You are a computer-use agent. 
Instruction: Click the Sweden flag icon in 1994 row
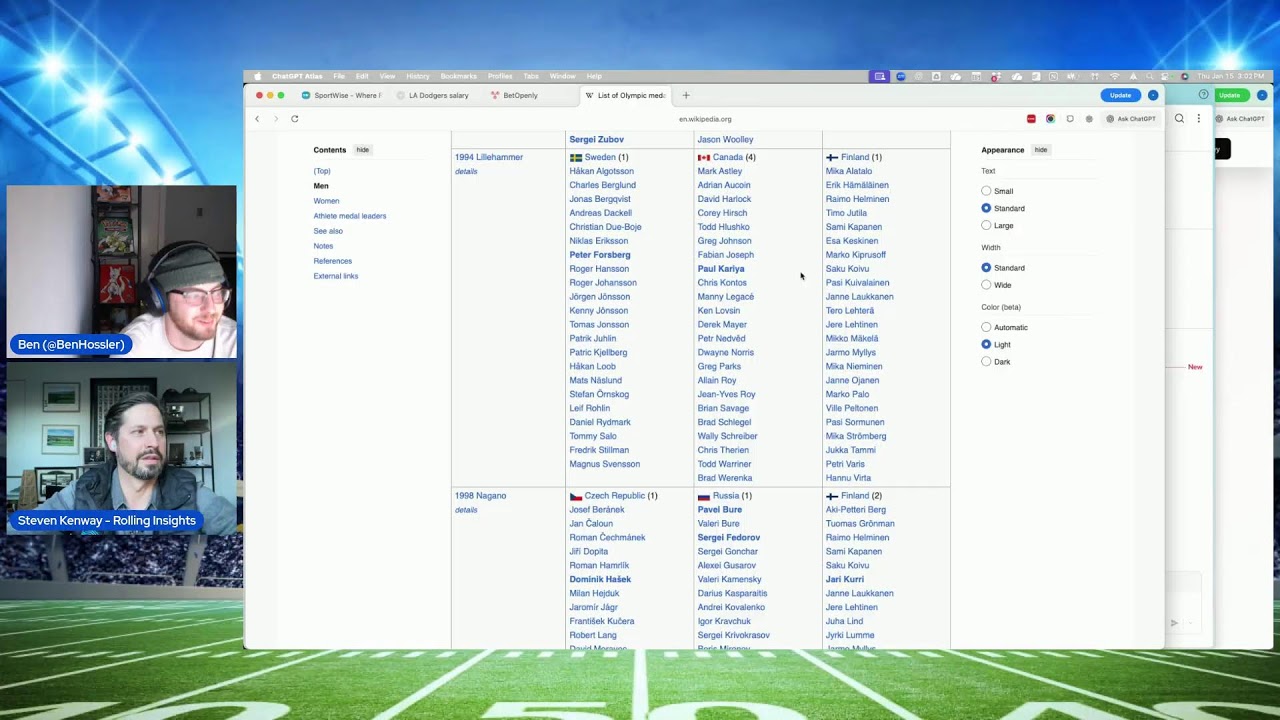click(576, 157)
